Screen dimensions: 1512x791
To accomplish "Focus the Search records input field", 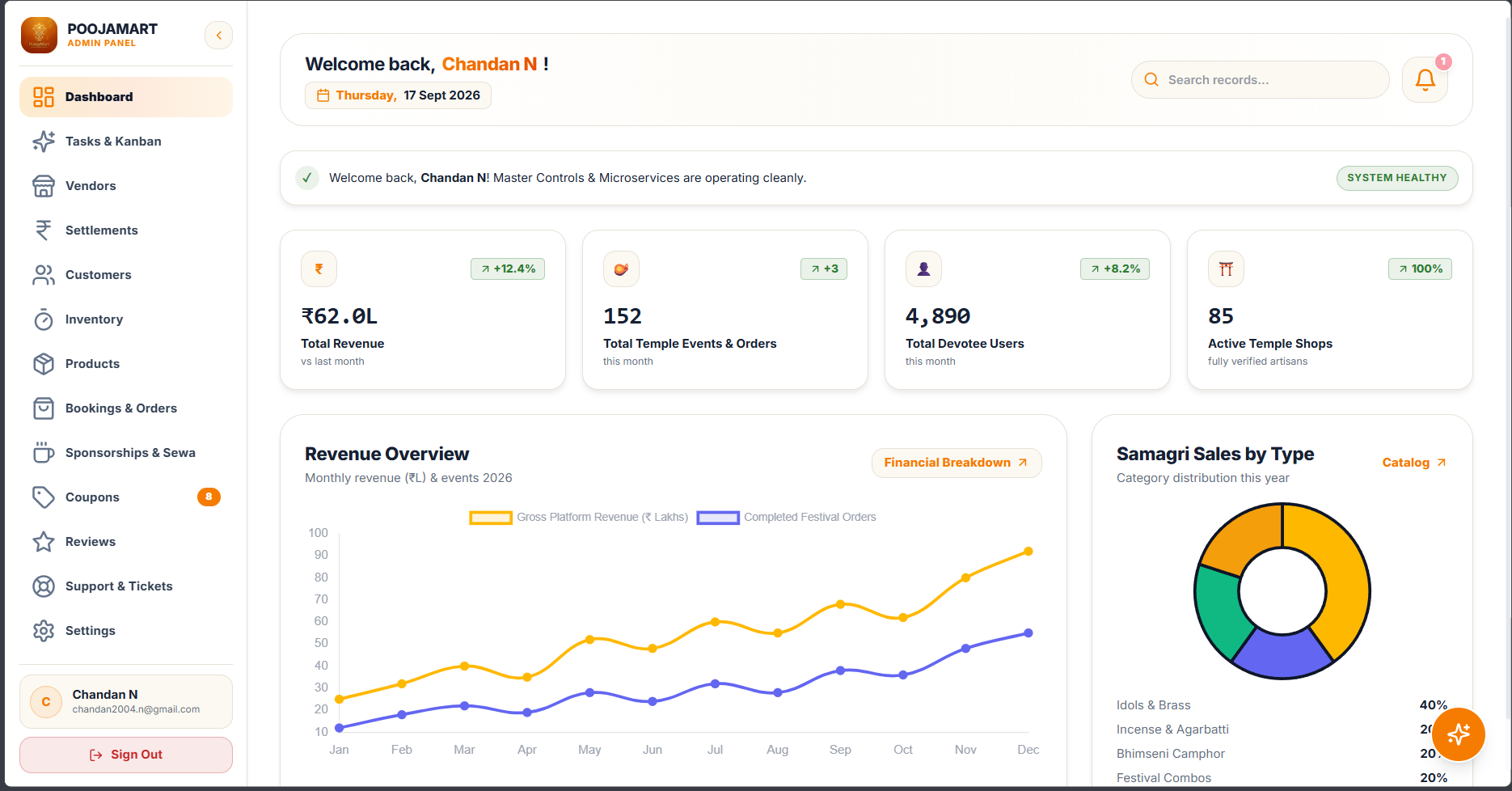I will [x=1260, y=79].
